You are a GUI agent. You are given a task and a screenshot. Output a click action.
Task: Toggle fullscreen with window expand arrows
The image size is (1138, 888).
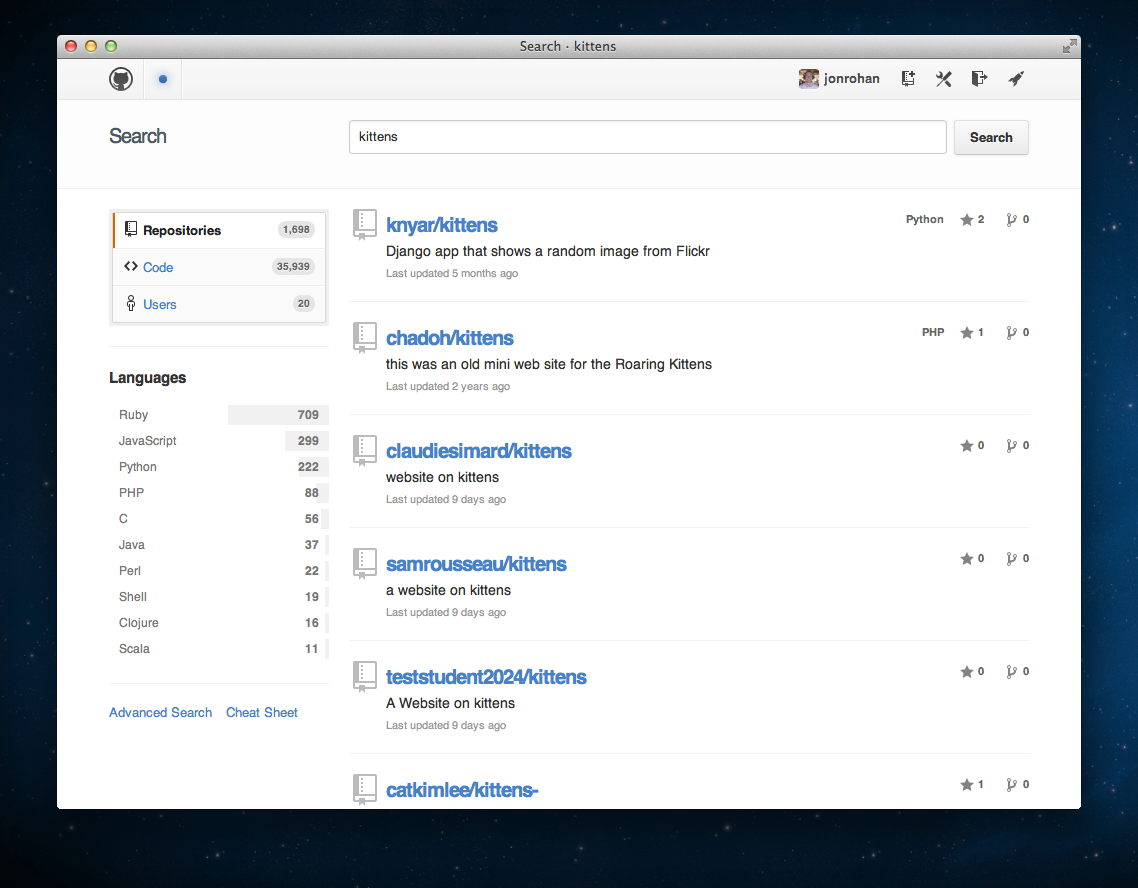[1069, 46]
